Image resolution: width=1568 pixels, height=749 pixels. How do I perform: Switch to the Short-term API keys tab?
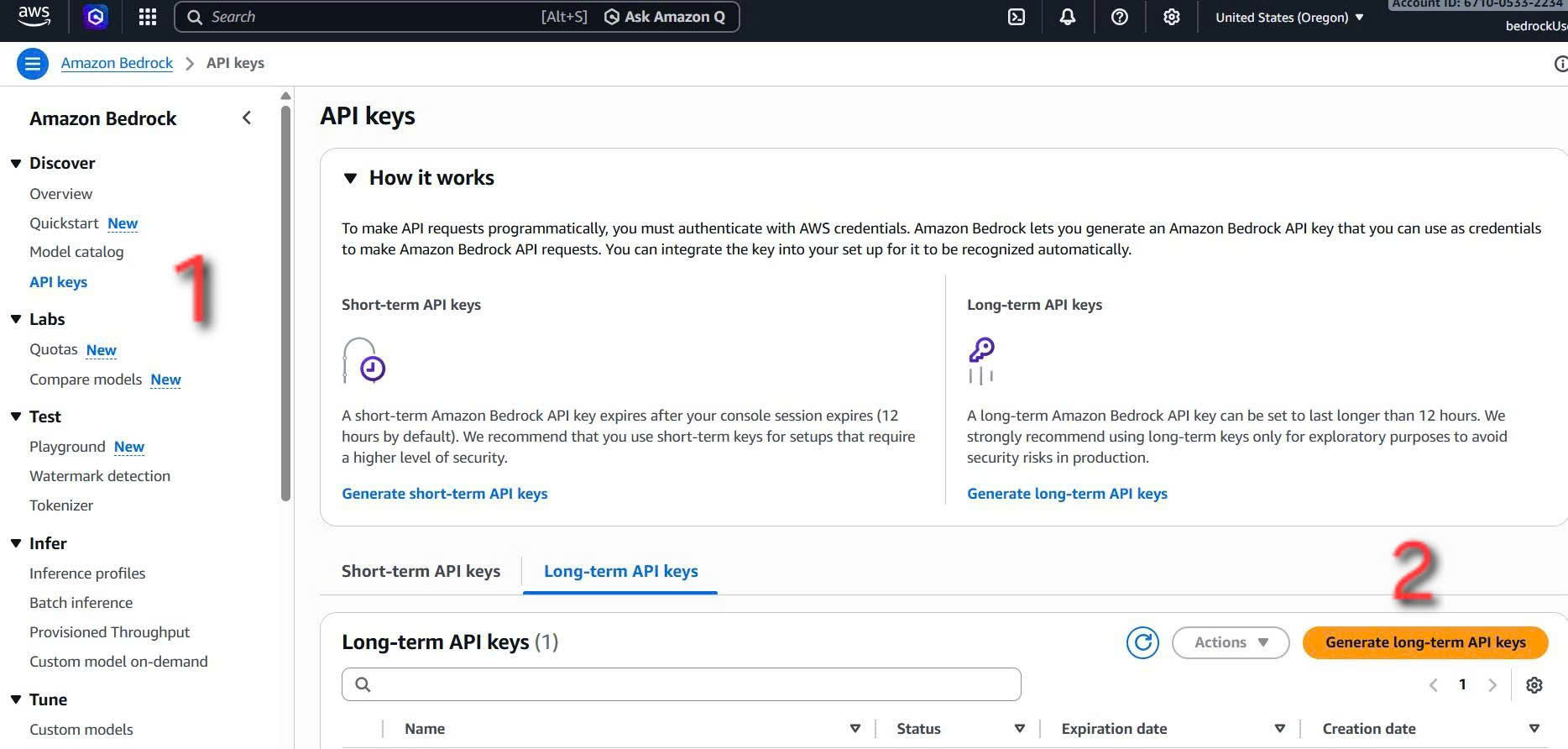tap(421, 571)
